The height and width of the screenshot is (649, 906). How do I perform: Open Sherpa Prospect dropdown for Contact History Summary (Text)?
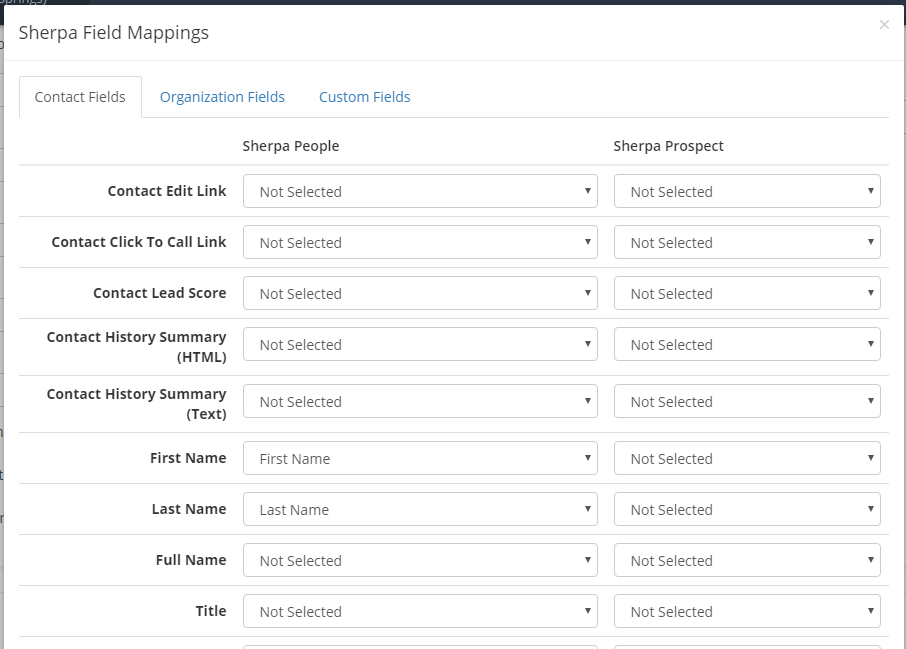[x=747, y=401]
